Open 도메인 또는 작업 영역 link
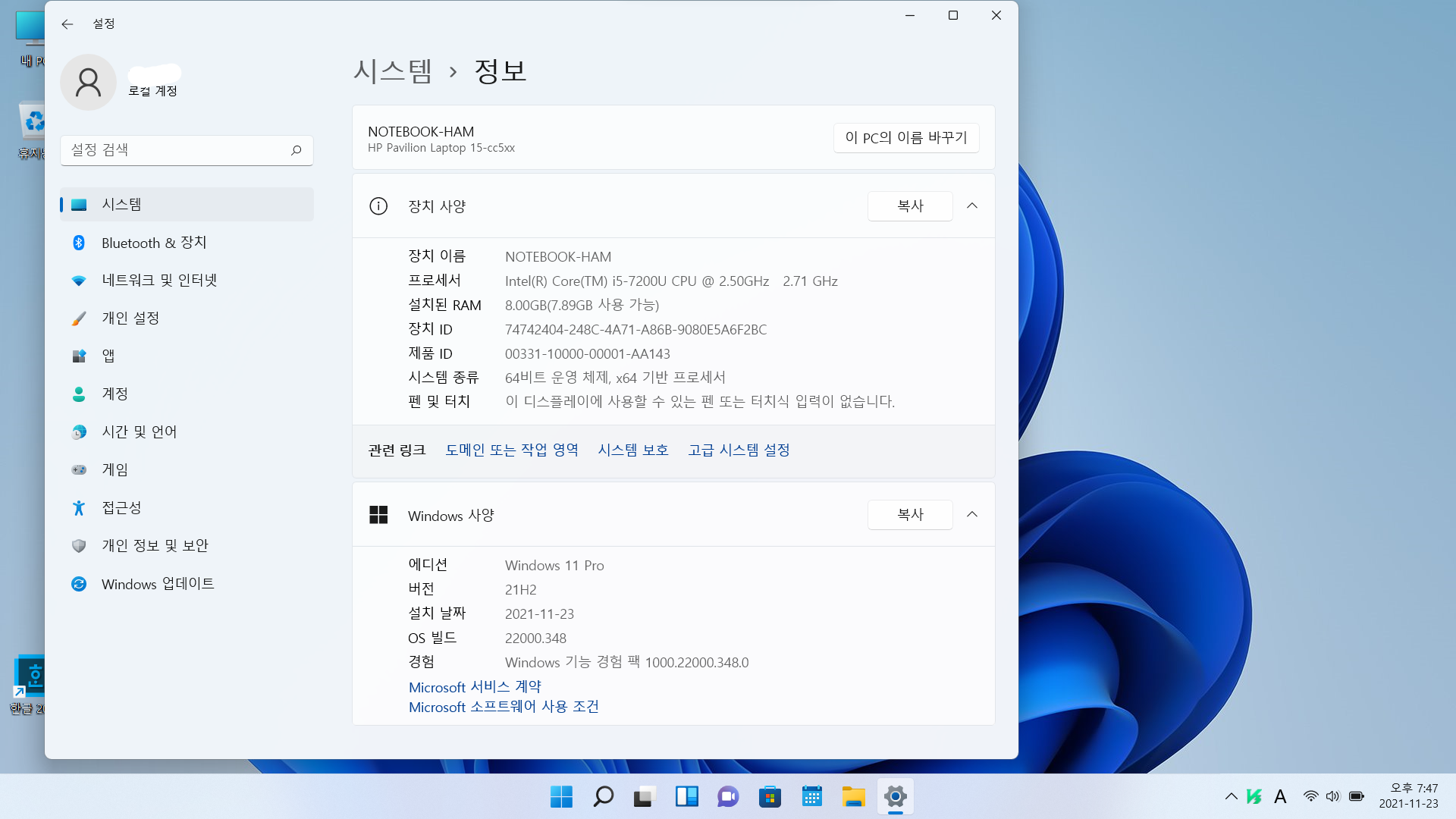The height and width of the screenshot is (819, 1456). pos(512,450)
